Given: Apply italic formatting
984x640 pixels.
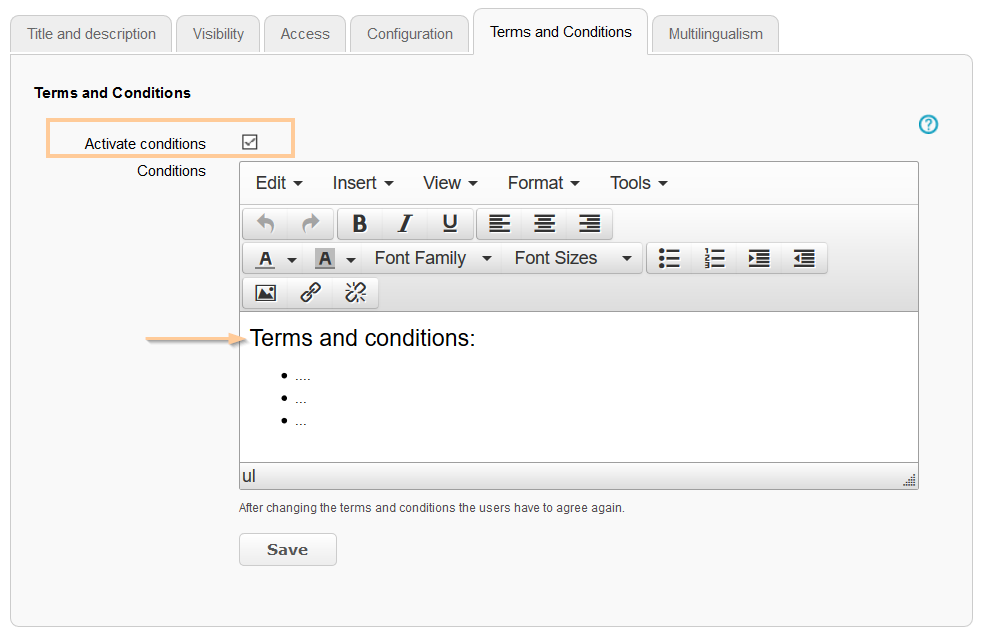Looking at the screenshot, I should pyautogui.click(x=405, y=224).
